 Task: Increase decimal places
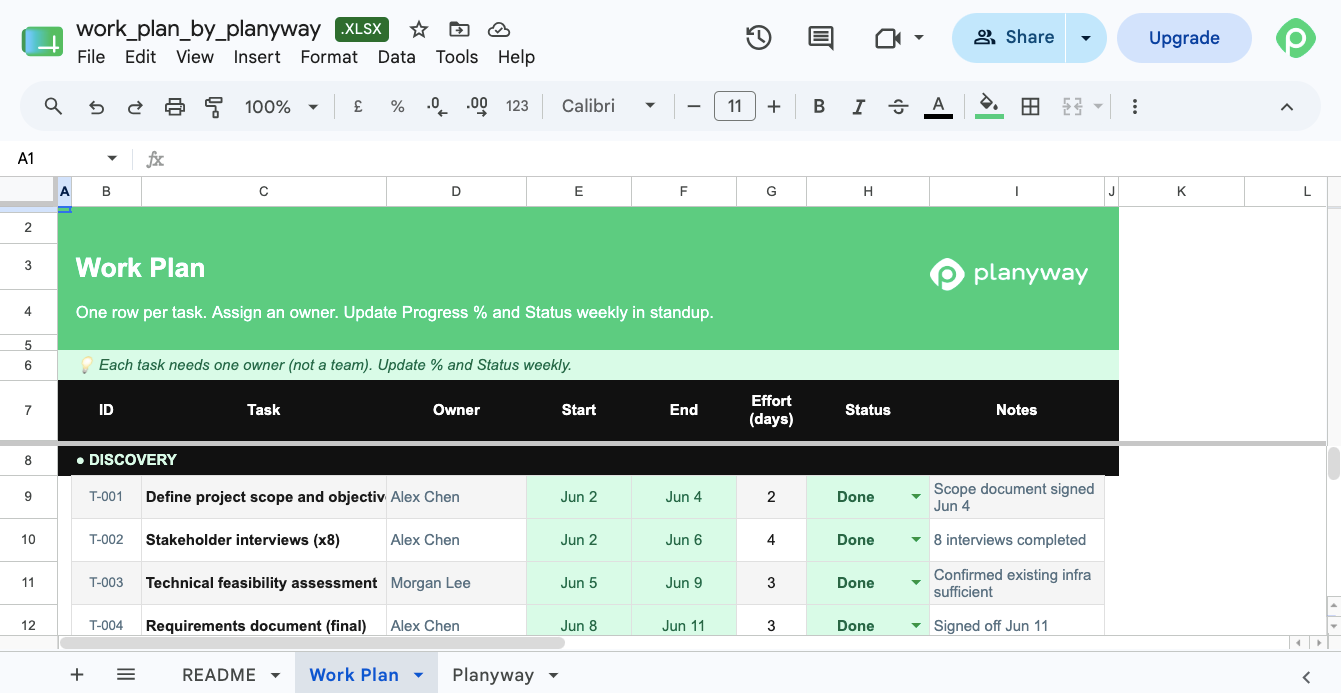point(477,106)
